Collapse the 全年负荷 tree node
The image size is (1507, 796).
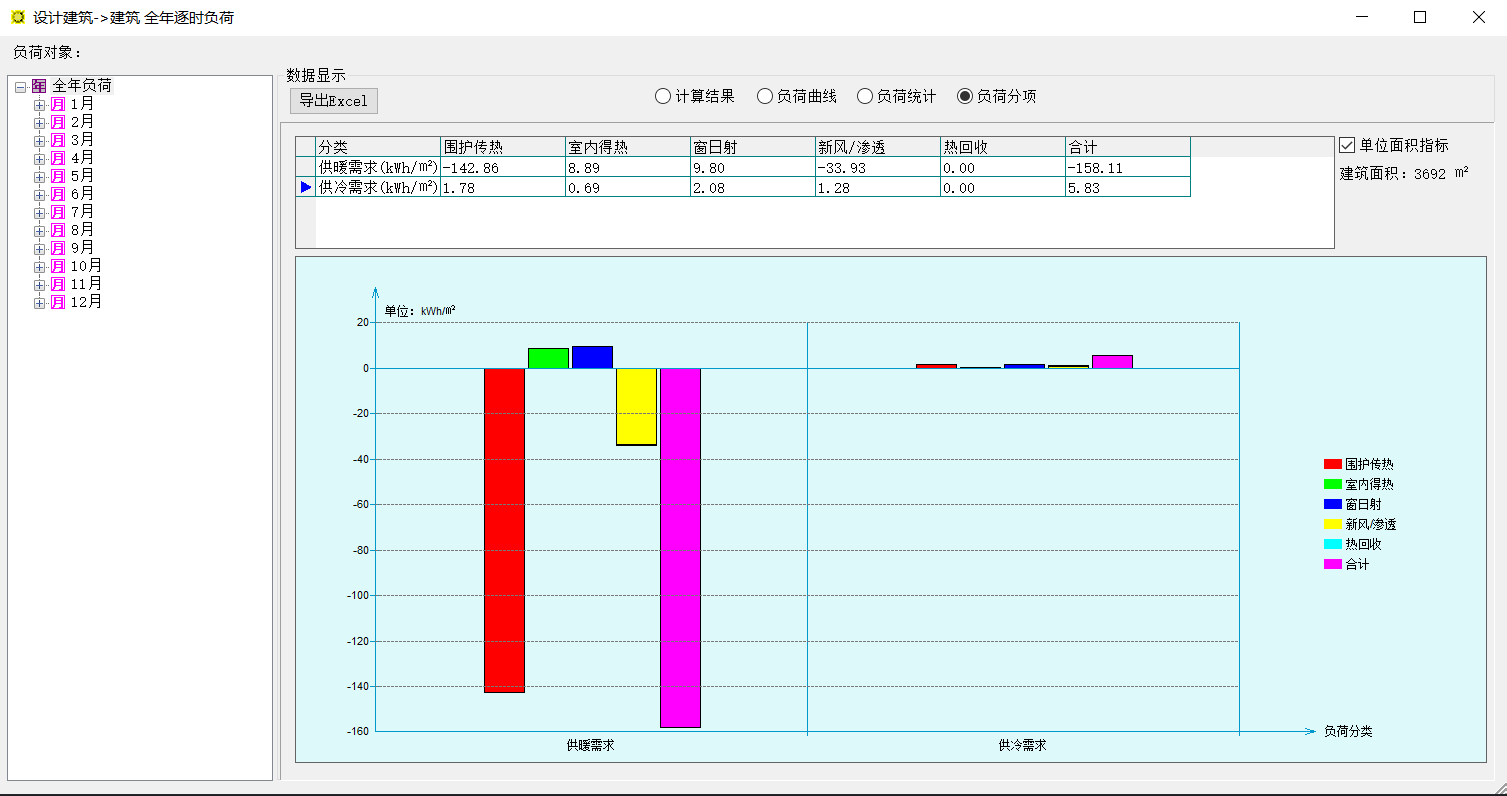coord(21,87)
